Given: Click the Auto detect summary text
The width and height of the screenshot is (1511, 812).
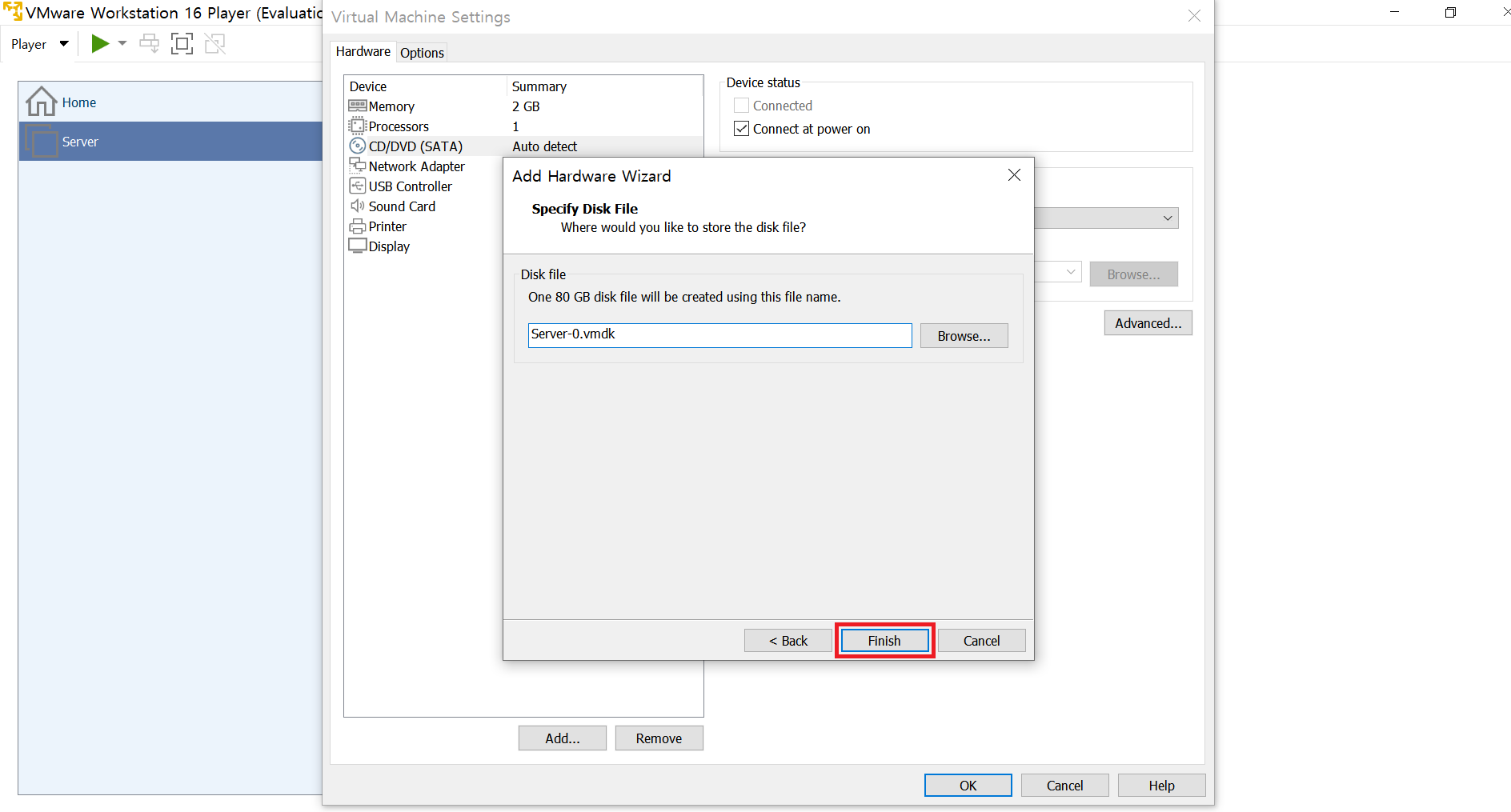Looking at the screenshot, I should coord(544,146).
